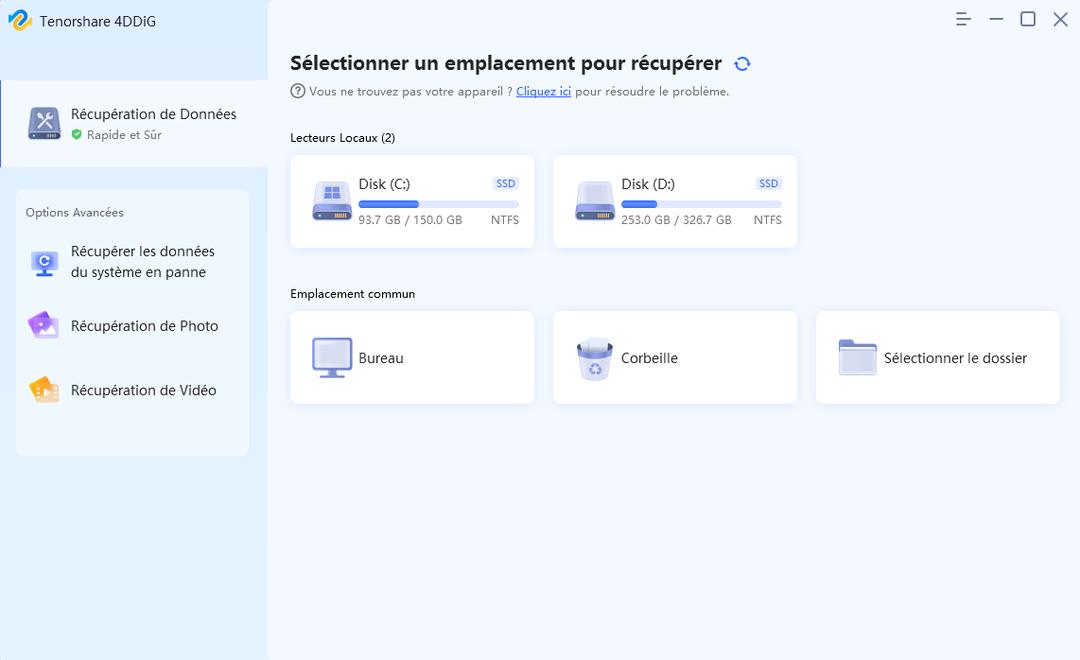Click the Disk (D:) usage bar

click(701, 204)
